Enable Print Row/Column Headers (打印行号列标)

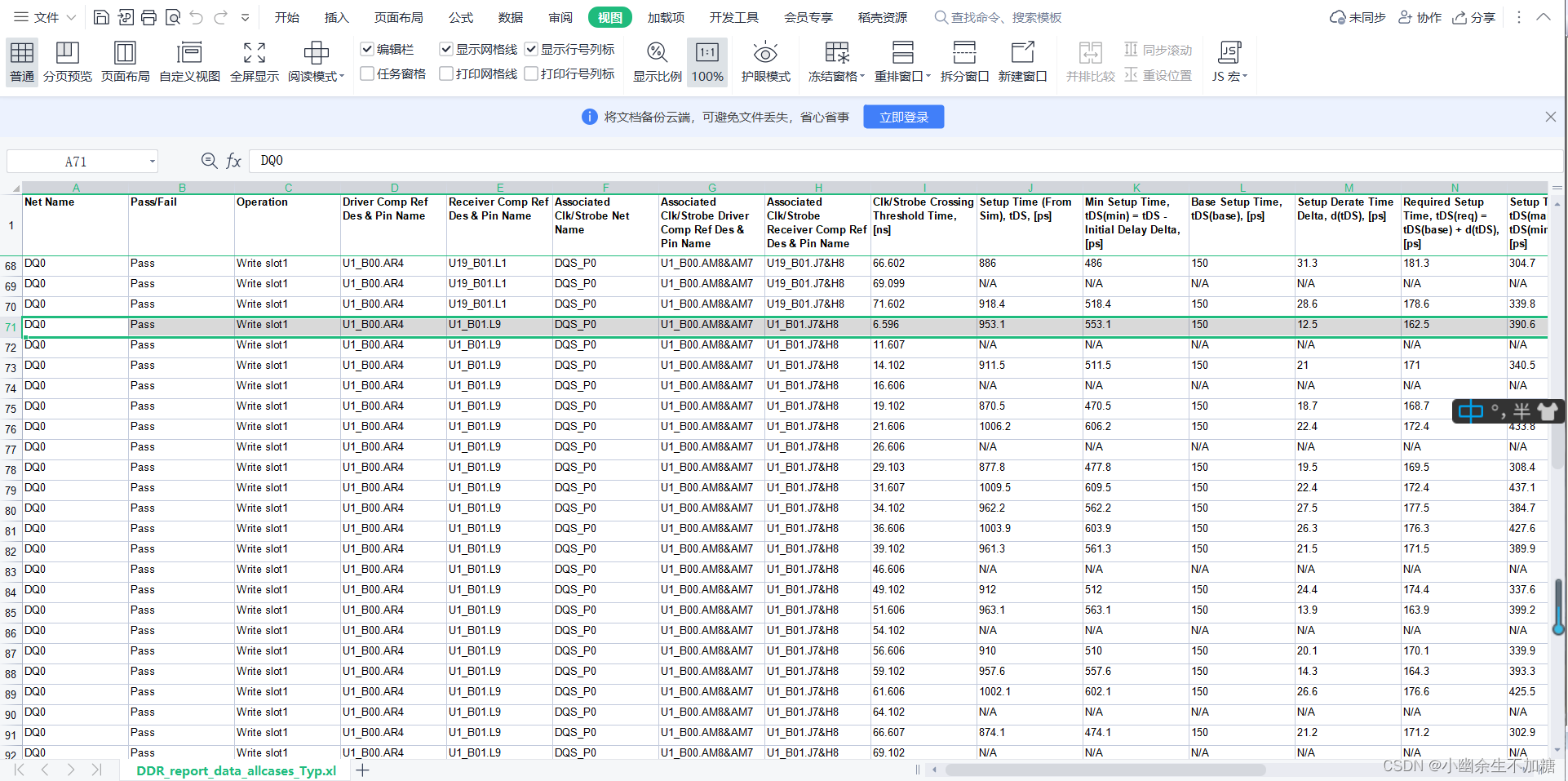531,74
